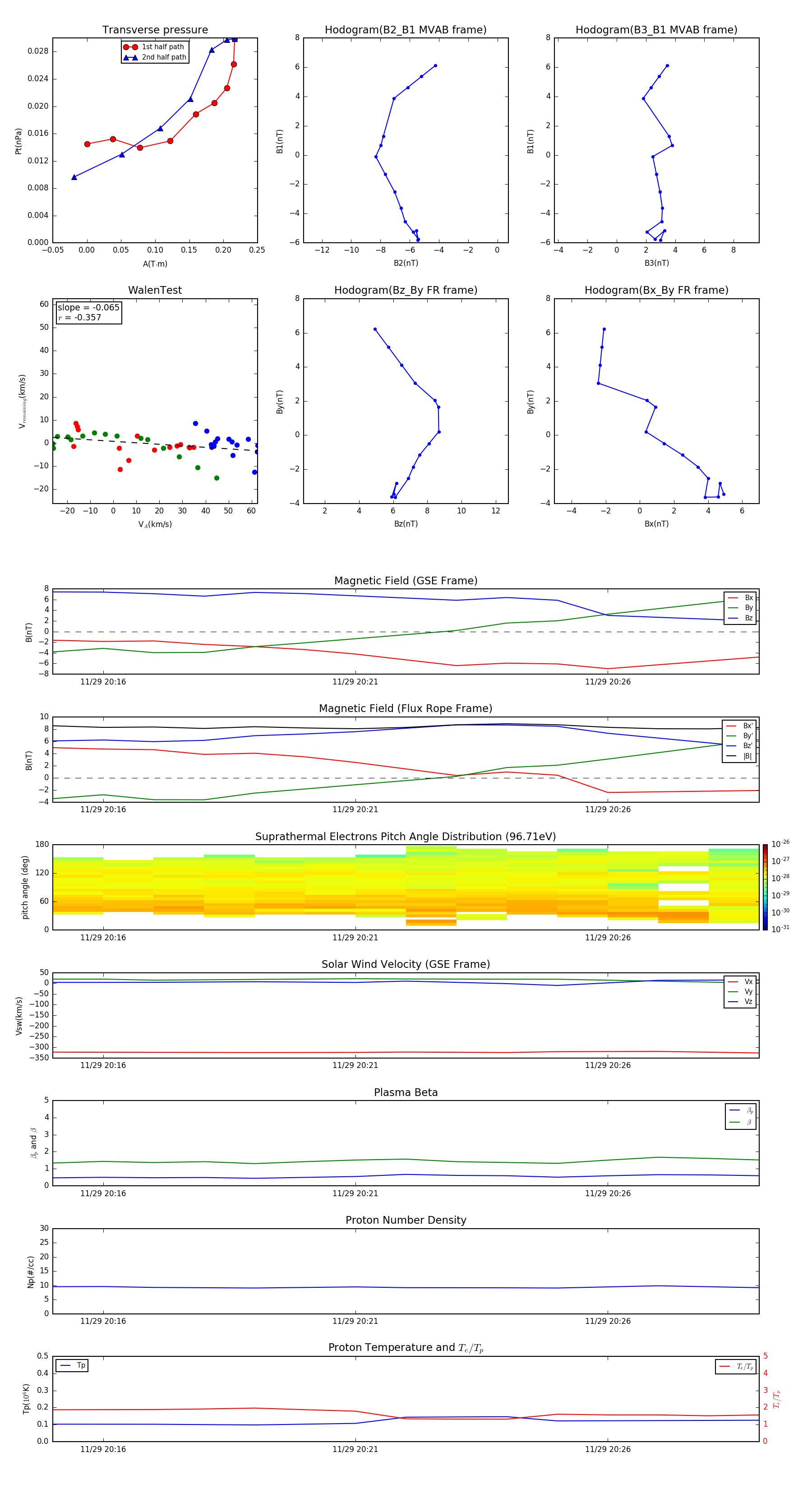Click the 'Plasma Beta' plot title
This screenshot has width=812, height=1489.
(406, 1092)
